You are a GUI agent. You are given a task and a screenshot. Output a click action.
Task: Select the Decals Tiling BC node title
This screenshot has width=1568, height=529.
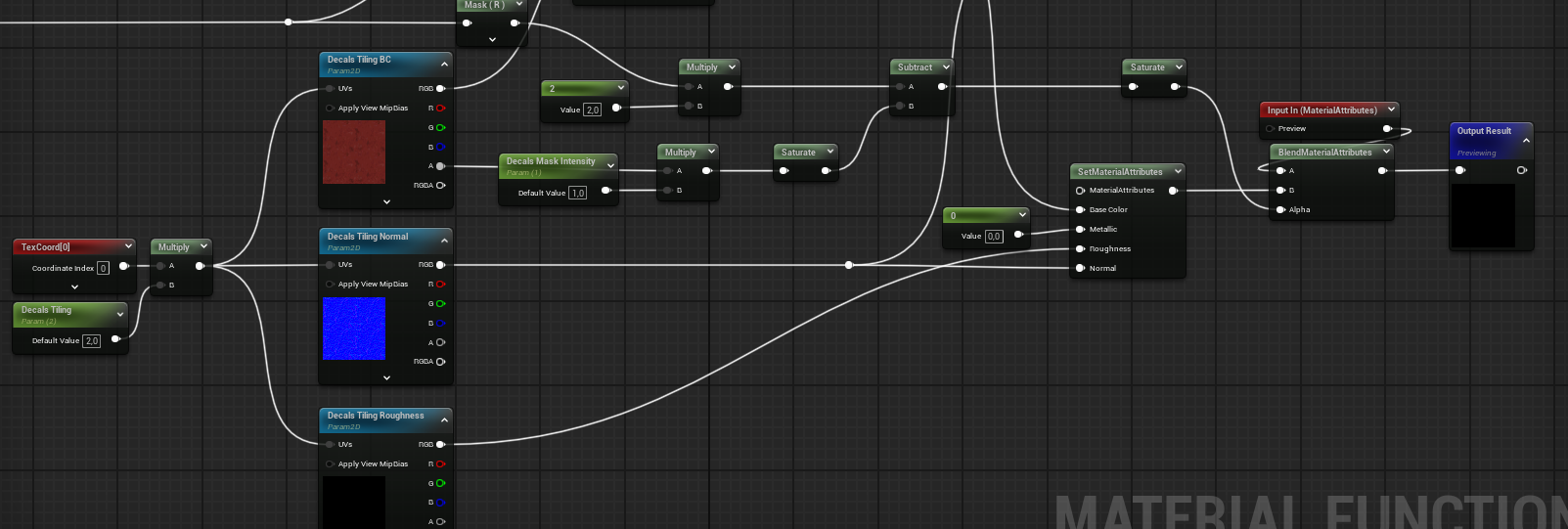point(359,60)
